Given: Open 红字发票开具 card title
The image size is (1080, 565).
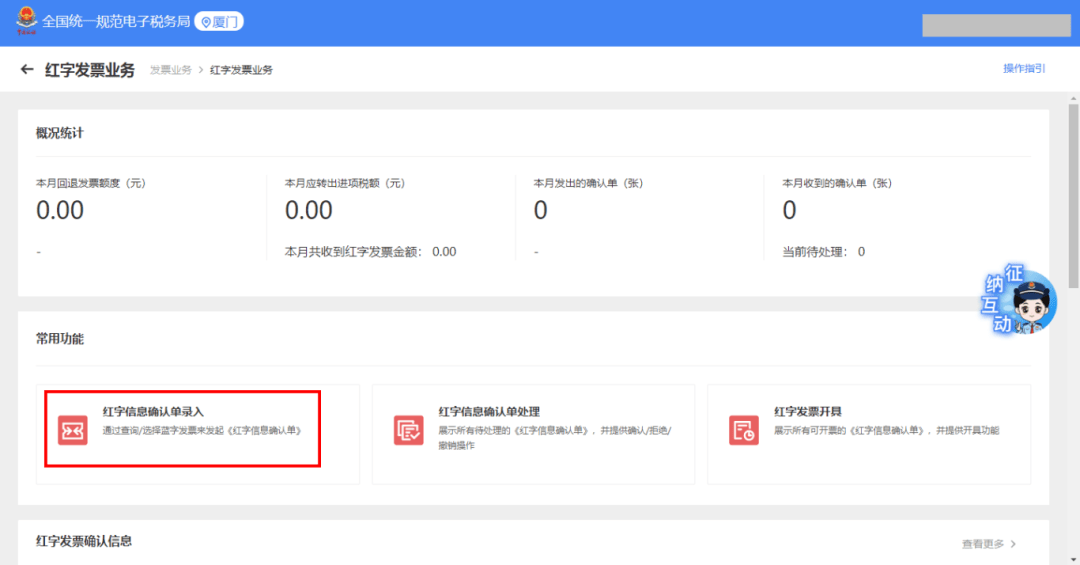Looking at the screenshot, I should tap(807, 412).
